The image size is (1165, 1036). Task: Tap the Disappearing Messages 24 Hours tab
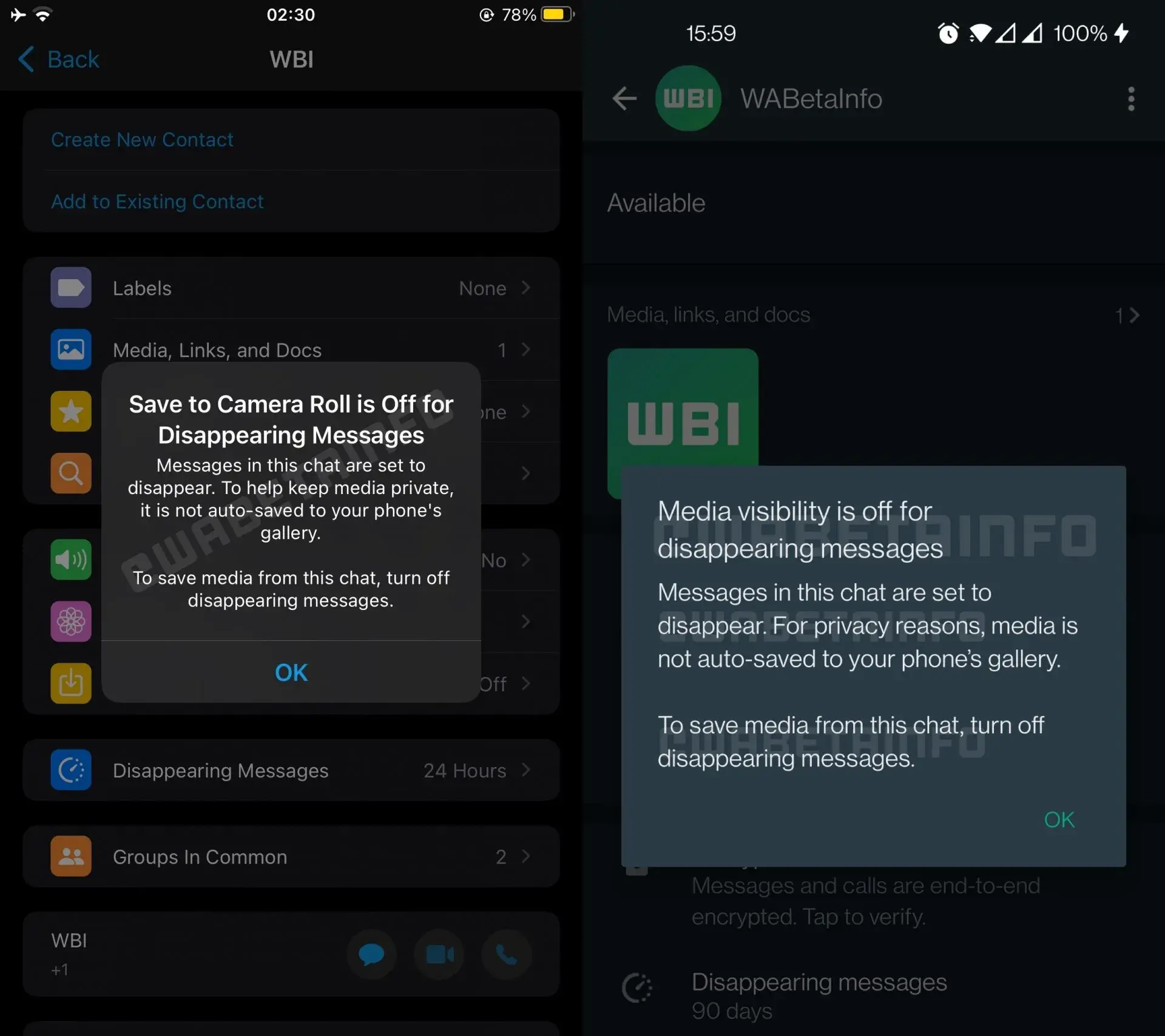click(x=291, y=771)
